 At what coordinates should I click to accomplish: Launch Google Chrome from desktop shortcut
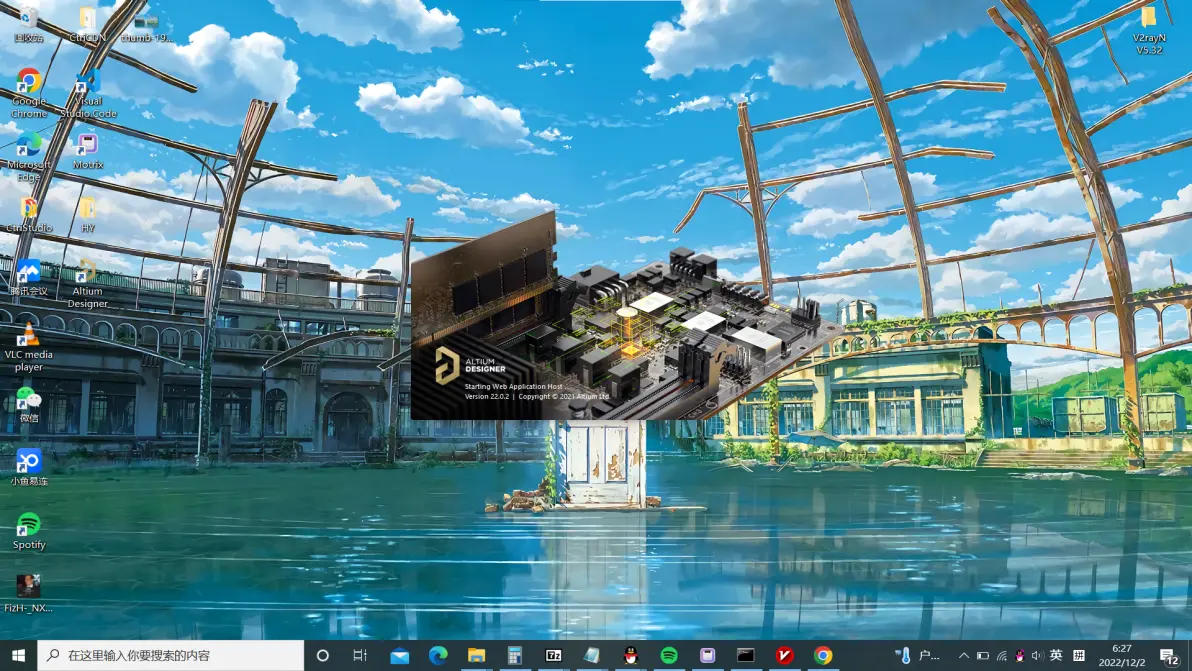tap(29, 93)
